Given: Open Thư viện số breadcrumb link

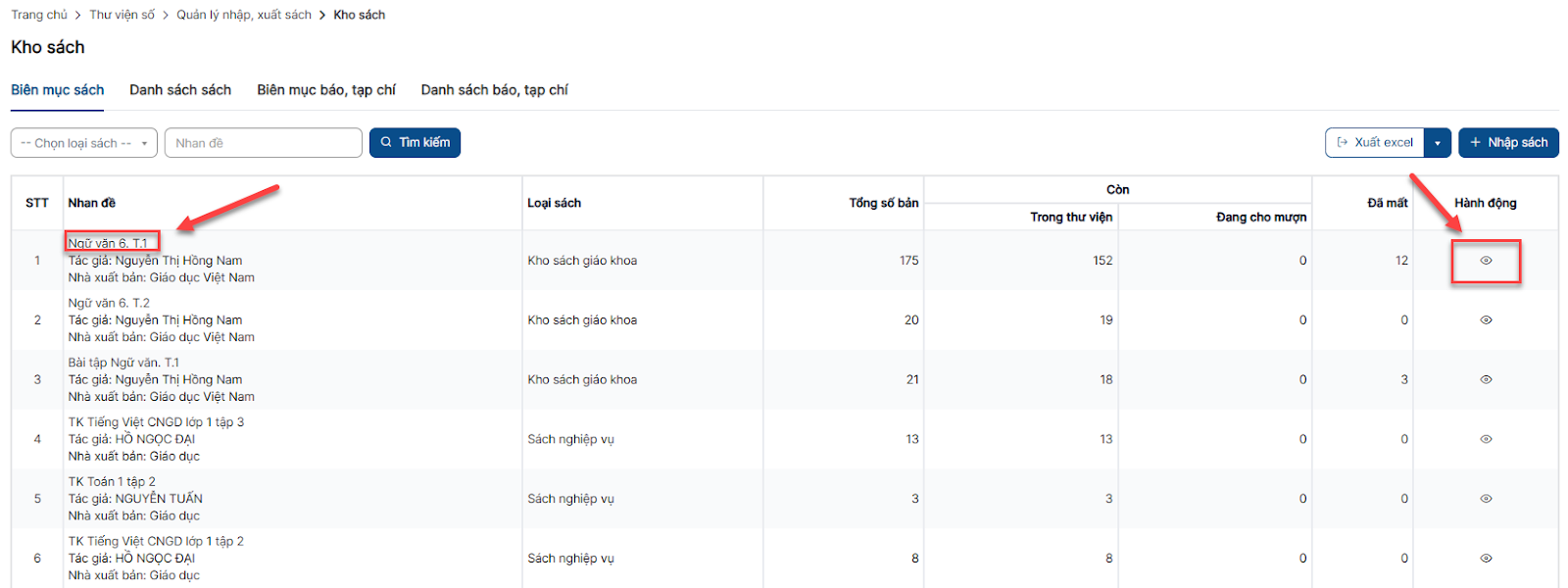Looking at the screenshot, I should click(122, 15).
